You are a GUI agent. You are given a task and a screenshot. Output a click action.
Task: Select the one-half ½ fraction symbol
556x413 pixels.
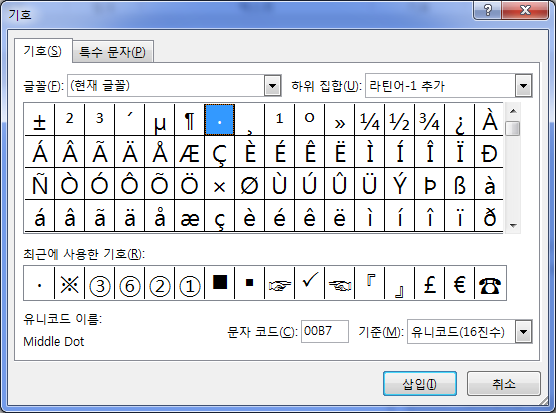[x=399, y=120]
